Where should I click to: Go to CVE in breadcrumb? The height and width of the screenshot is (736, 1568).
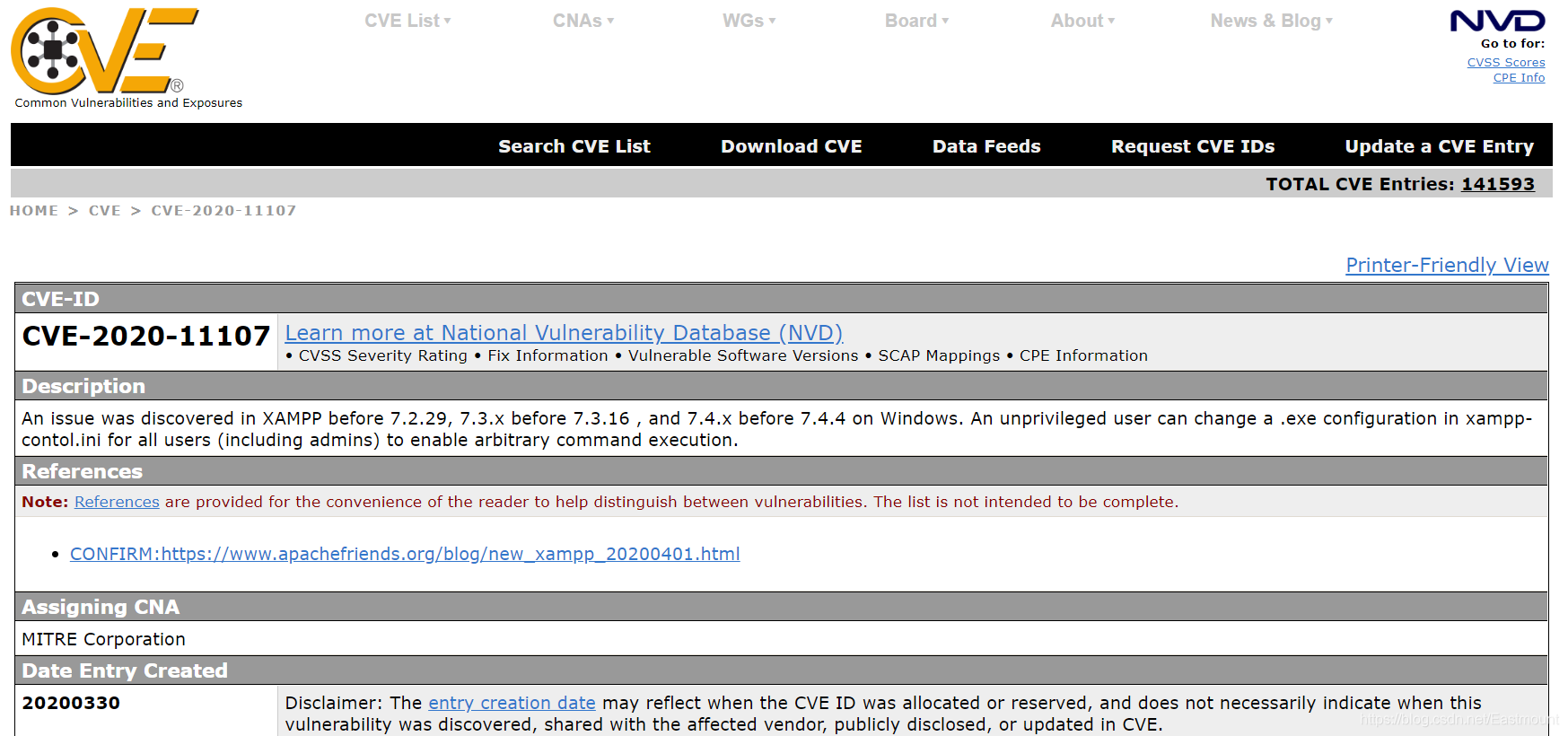coord(105,211)
